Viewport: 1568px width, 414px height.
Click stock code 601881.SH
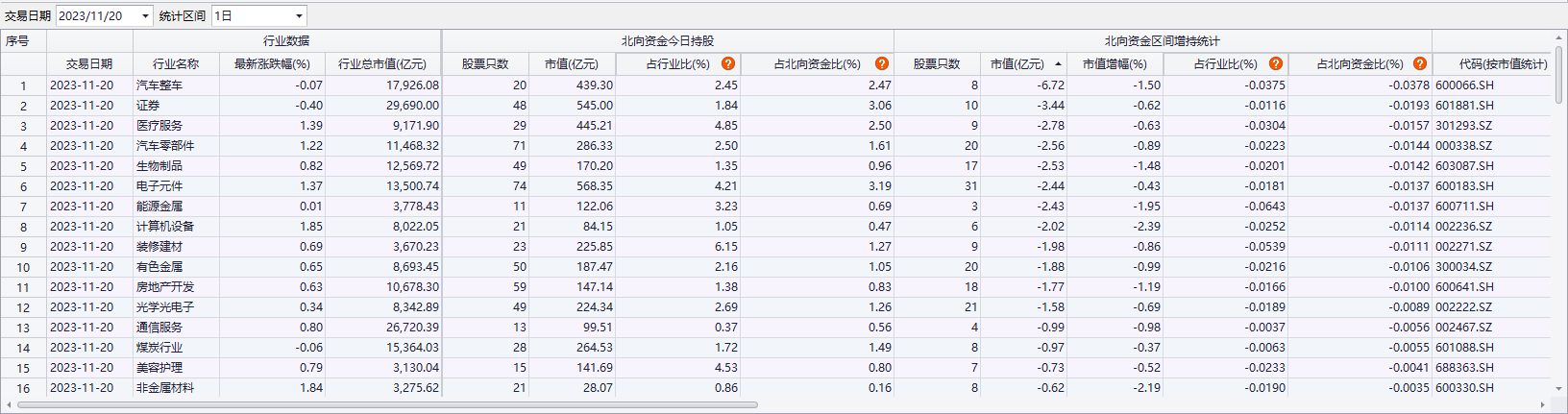coord(1464,106)
